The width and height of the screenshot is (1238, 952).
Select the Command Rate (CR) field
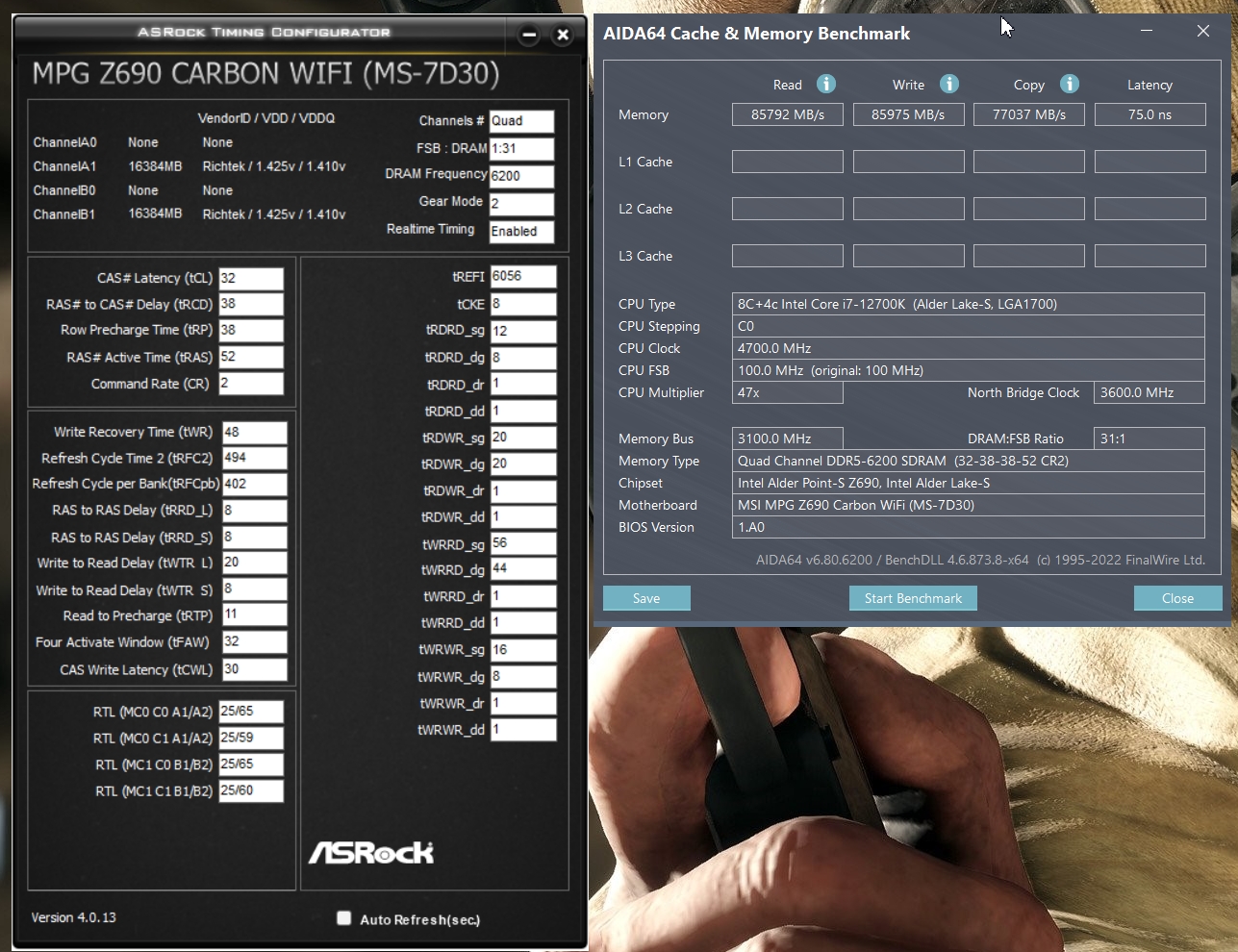(251, 384)
